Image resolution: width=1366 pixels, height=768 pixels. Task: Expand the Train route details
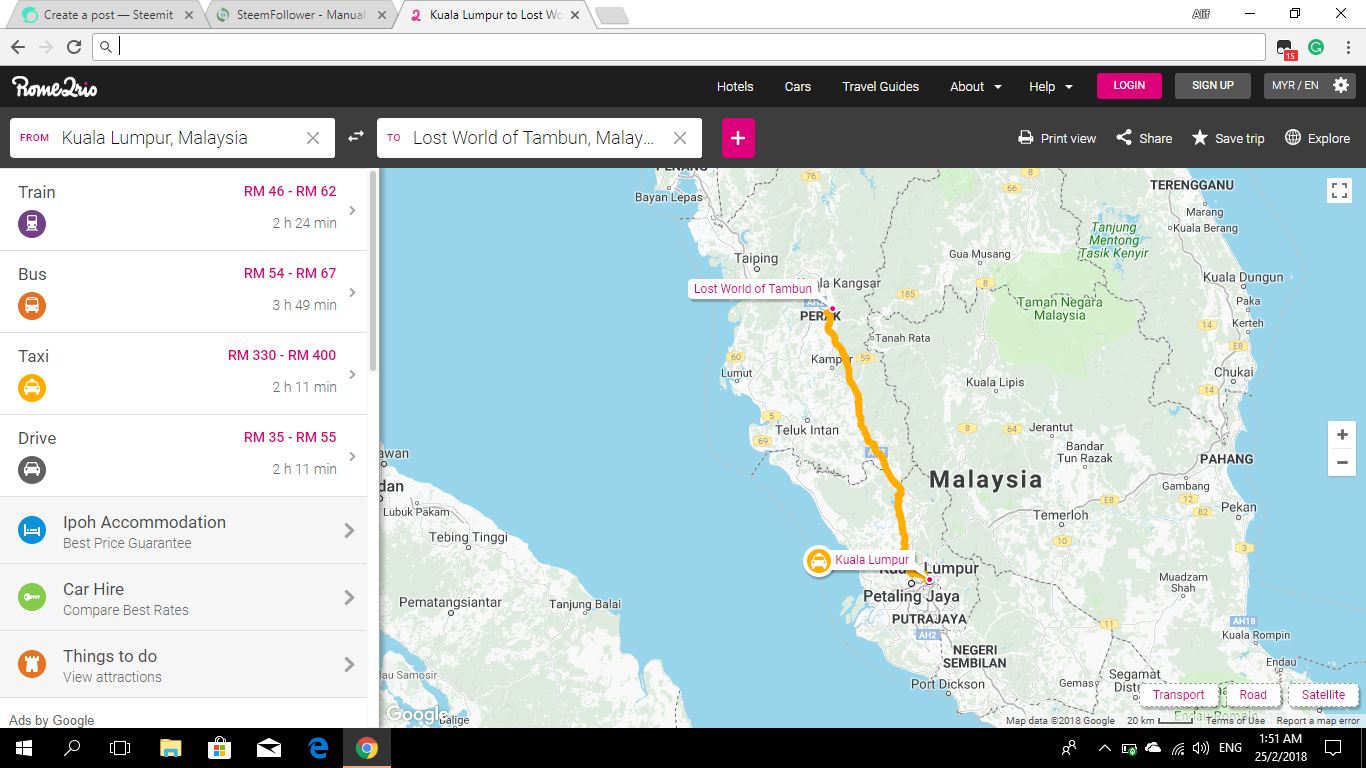352,210
